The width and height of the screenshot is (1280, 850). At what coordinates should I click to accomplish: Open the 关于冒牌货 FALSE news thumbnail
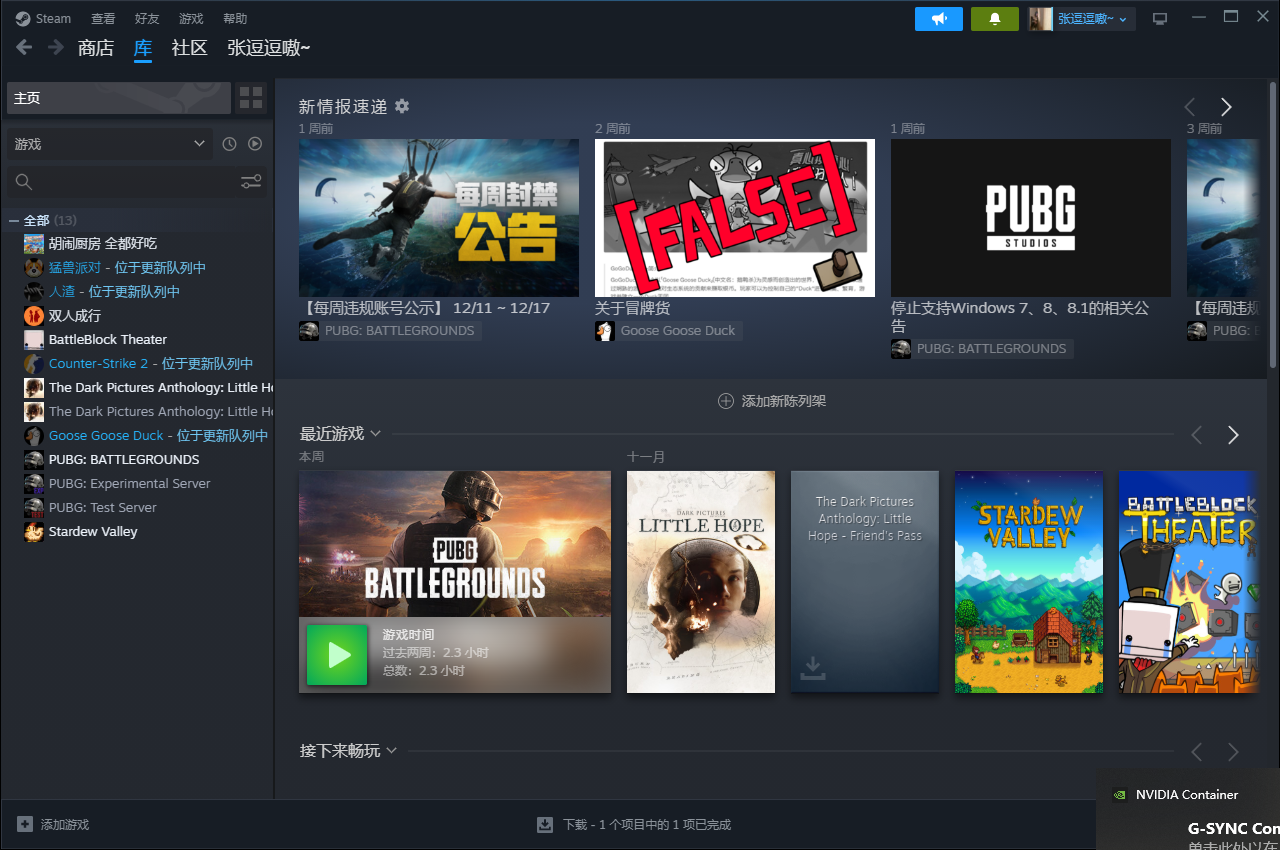[735, 217]
